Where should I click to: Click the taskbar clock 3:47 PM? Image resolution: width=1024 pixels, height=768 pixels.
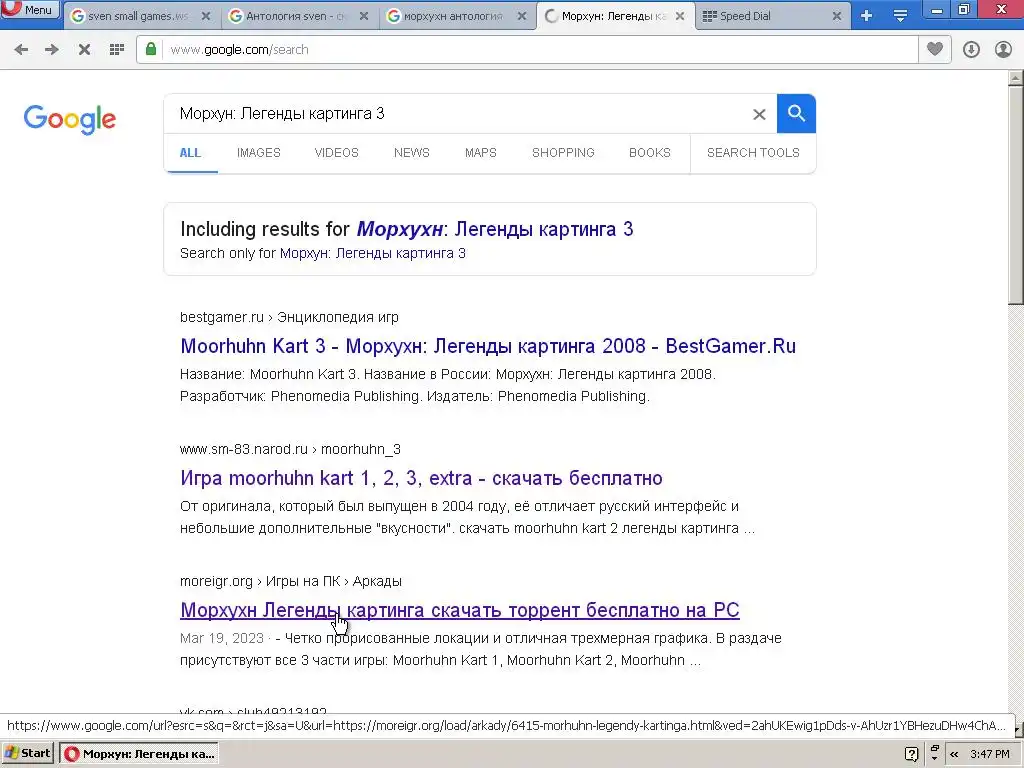[990, 754]
